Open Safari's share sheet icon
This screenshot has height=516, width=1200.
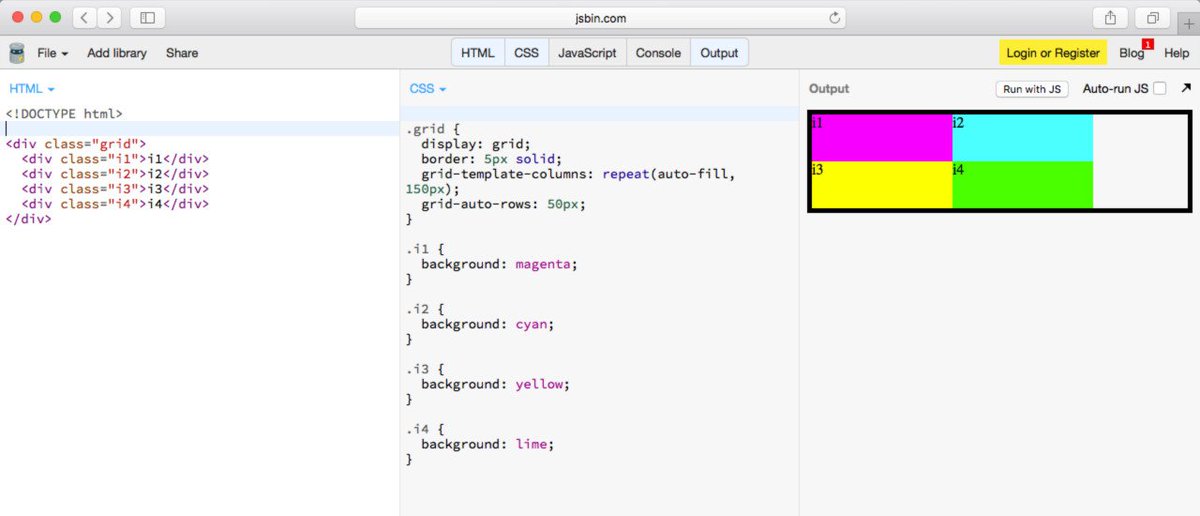pos(1110,18)
